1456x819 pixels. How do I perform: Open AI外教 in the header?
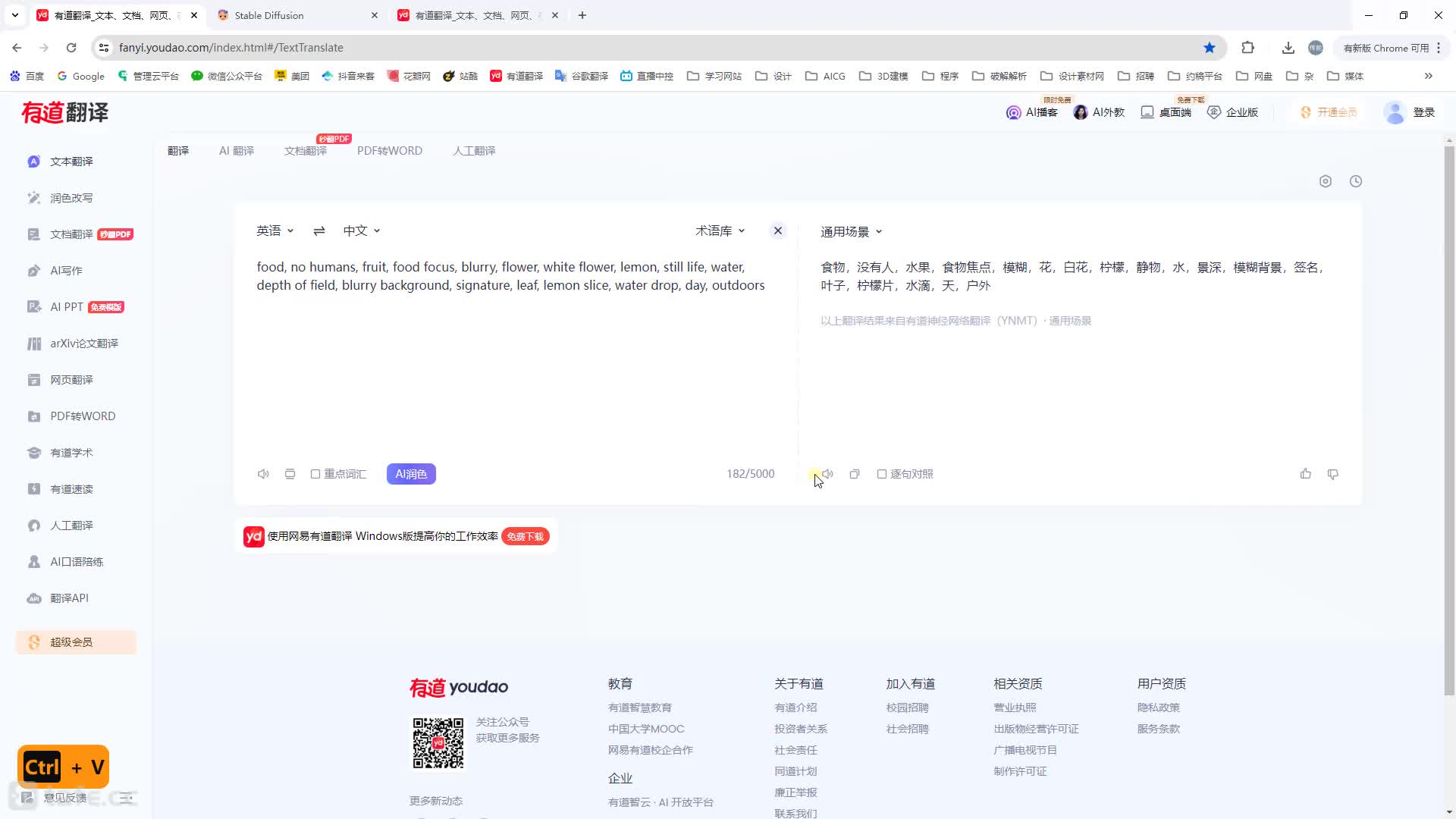coord(1099,112)
